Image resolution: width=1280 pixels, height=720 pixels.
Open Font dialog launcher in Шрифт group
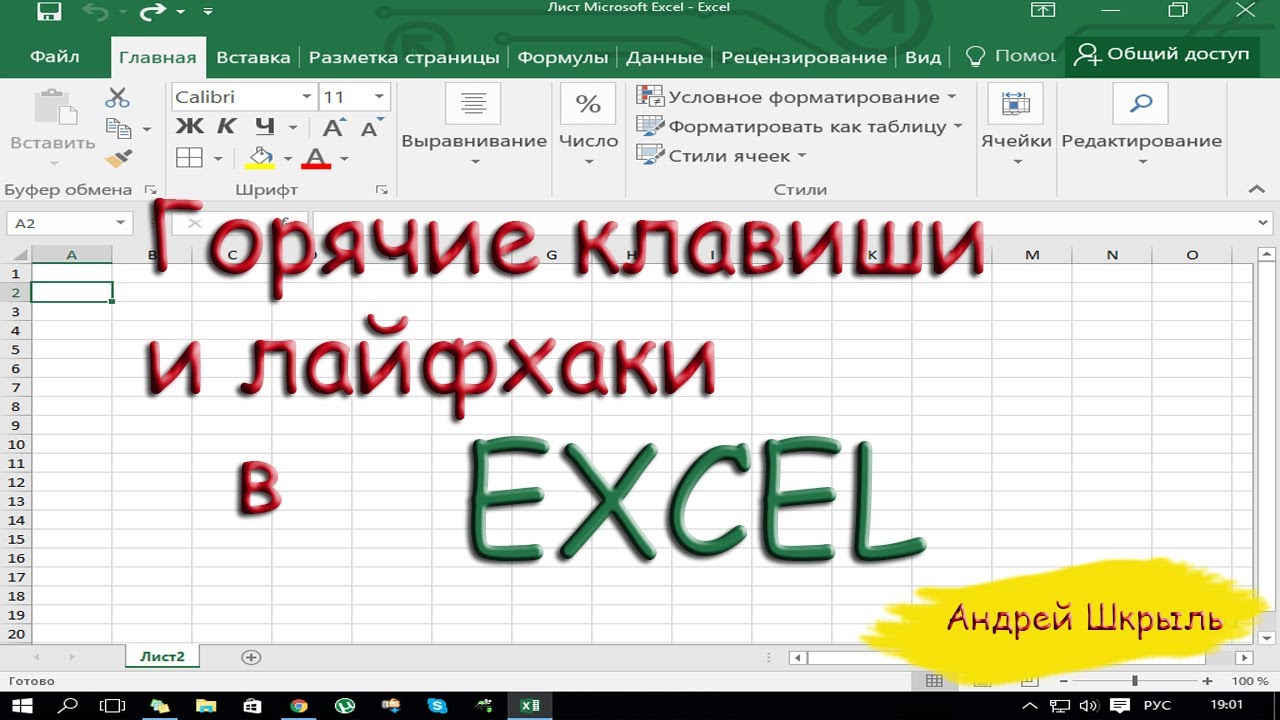[381, 189]
